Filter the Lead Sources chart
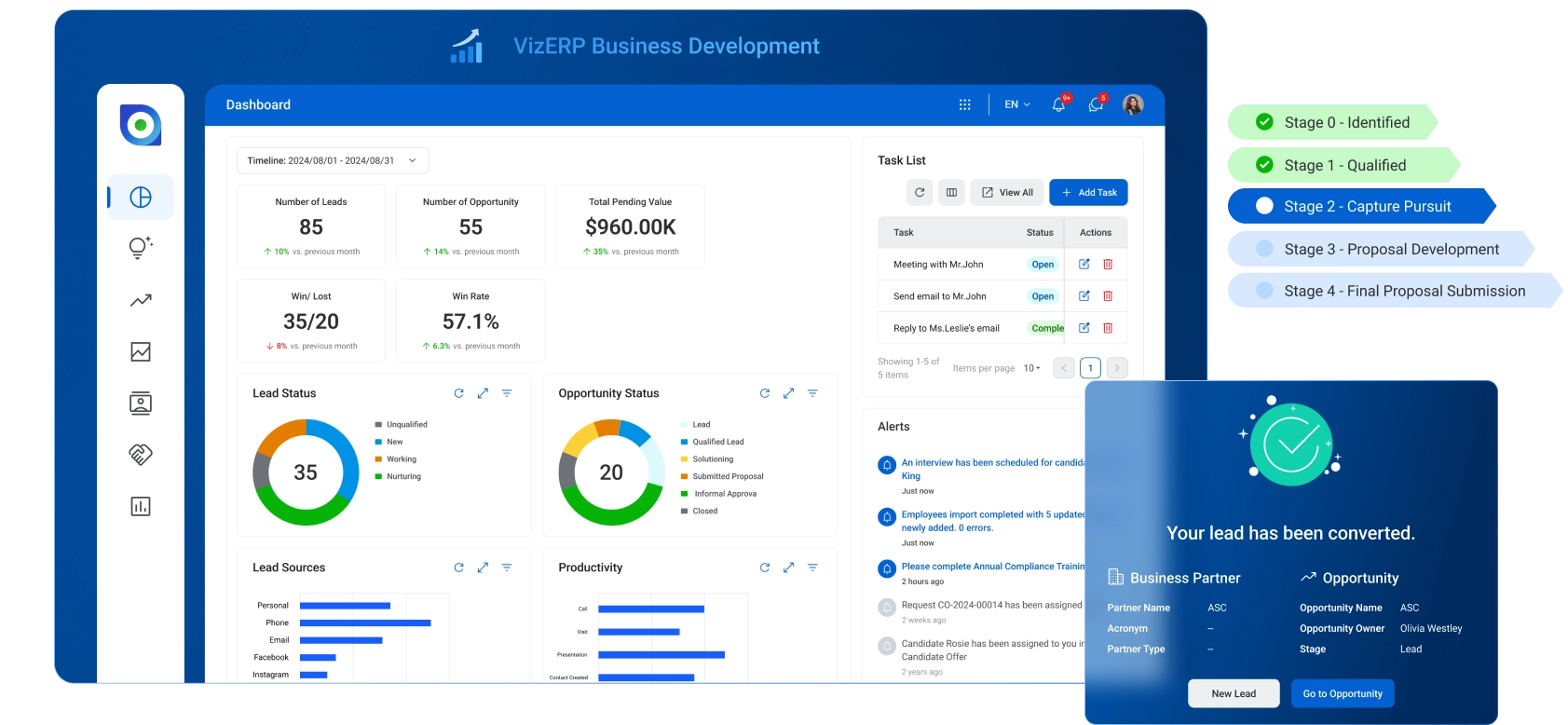This screenshot has height=725, width=1568. point(507,568)
